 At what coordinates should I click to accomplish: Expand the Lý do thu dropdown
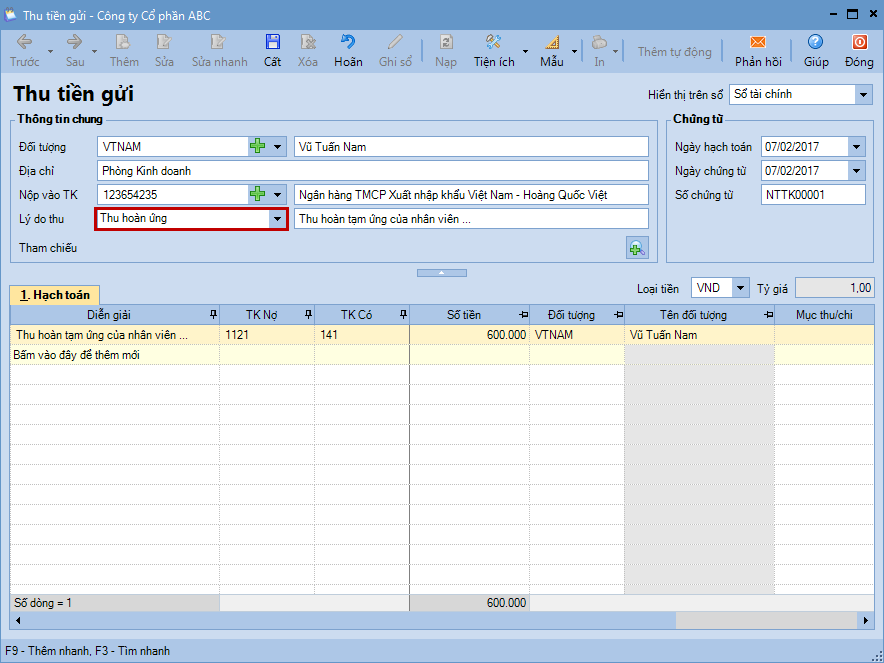[x=277, y=219]
